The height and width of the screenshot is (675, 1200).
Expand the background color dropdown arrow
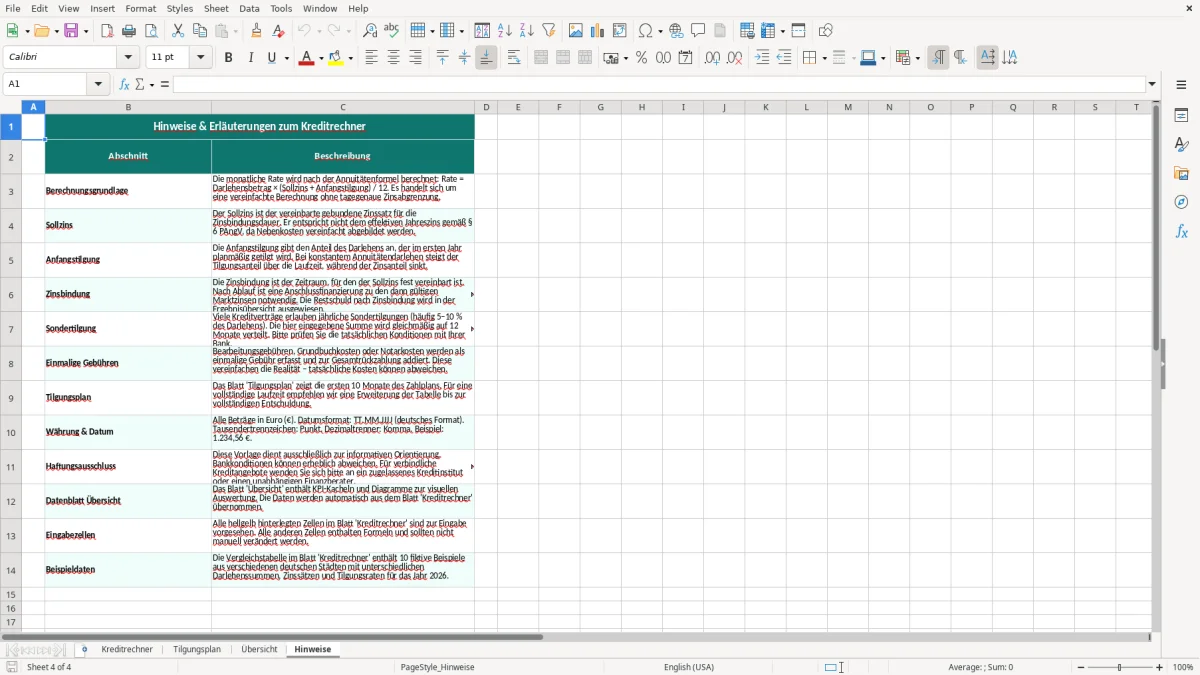tap(351, 58)
